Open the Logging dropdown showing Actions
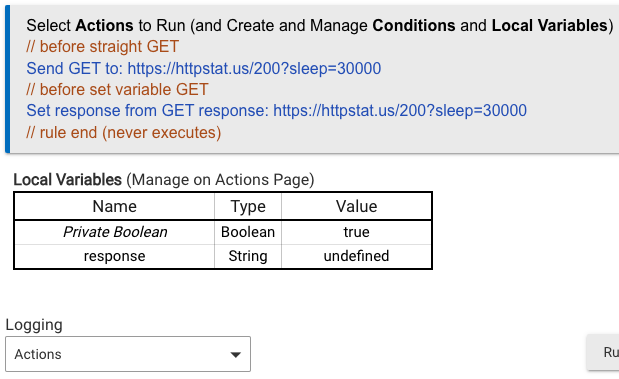This screenshot has height=379, width=619. tap(128, 354)
